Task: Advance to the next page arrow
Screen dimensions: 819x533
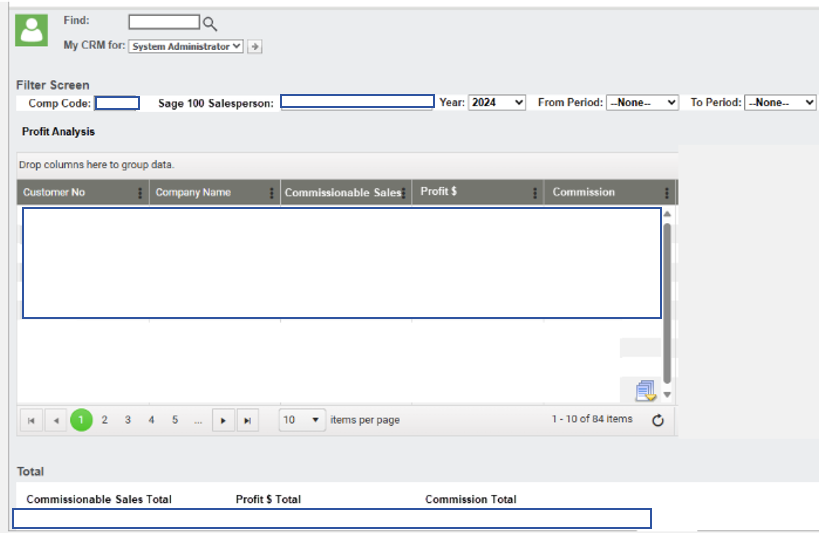Action: (x=223, y=421)
